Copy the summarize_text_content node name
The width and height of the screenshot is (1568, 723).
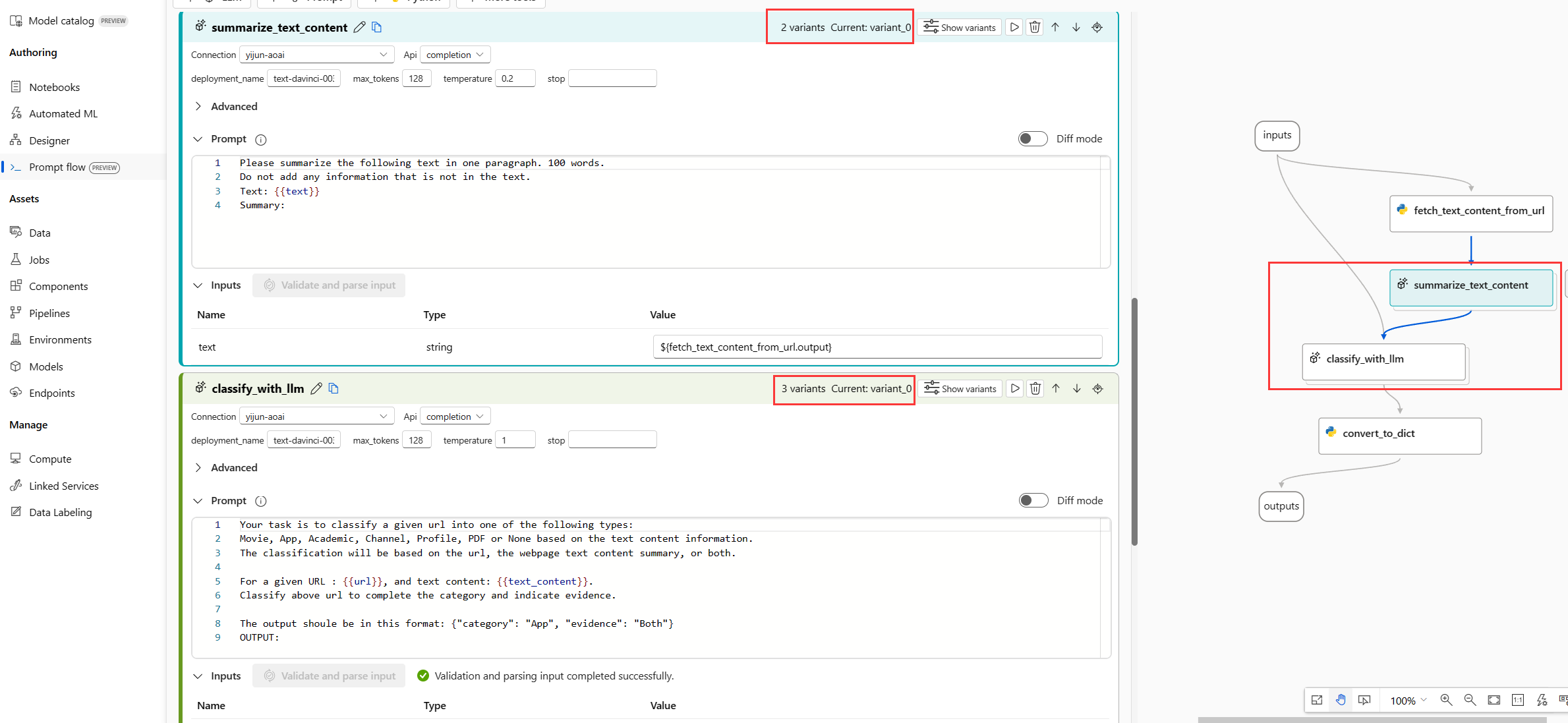coord(377,27)
